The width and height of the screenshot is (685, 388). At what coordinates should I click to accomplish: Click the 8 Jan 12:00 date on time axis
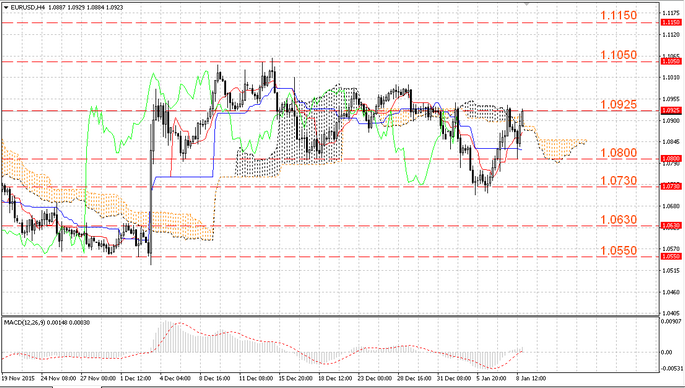point(531,378)
